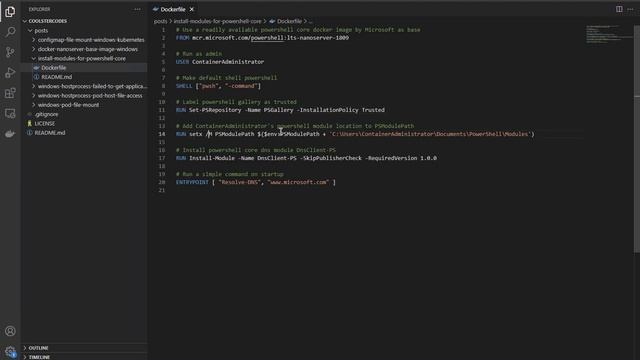The height and width of the screenshot is (360, 640).
Task: Split the editor to the right
Action: pyautogui.click(x=619, y=9)
